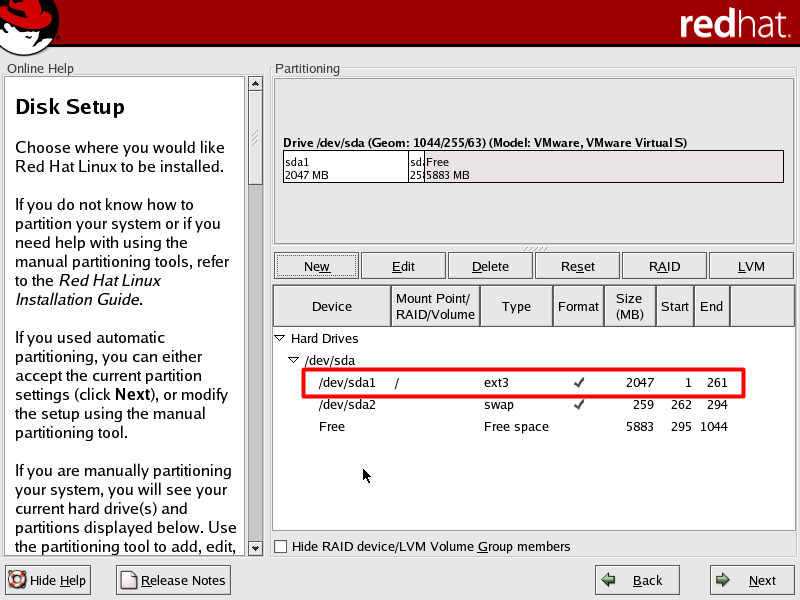Click the Edit partition button

pos(403,266)
